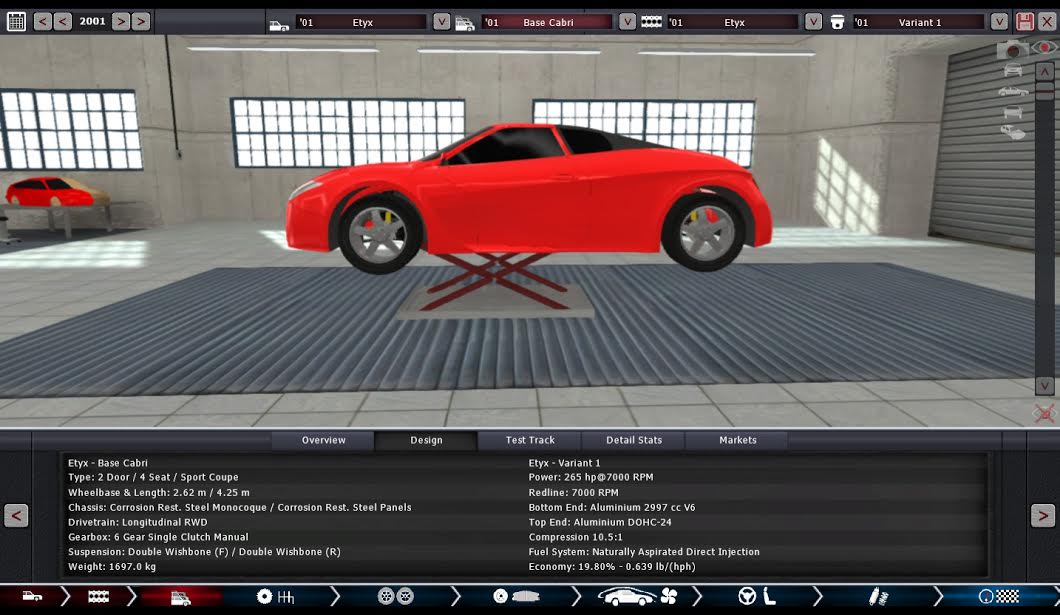The image size is (1060, 615).
Task: Click the car model icon beside Etyx
Action: click(279, 24)
